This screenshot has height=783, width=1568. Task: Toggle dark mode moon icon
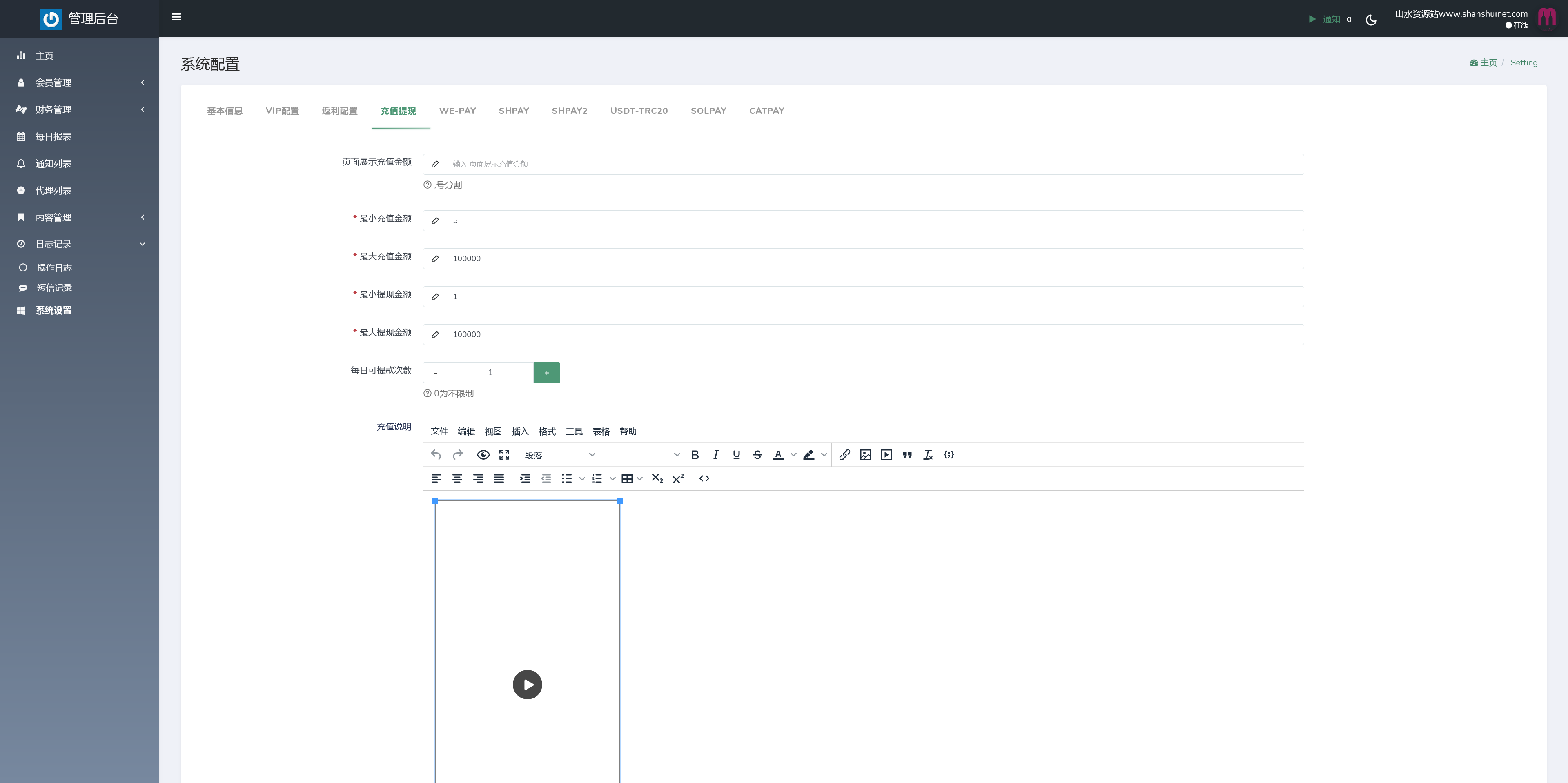pos(1371,20)
